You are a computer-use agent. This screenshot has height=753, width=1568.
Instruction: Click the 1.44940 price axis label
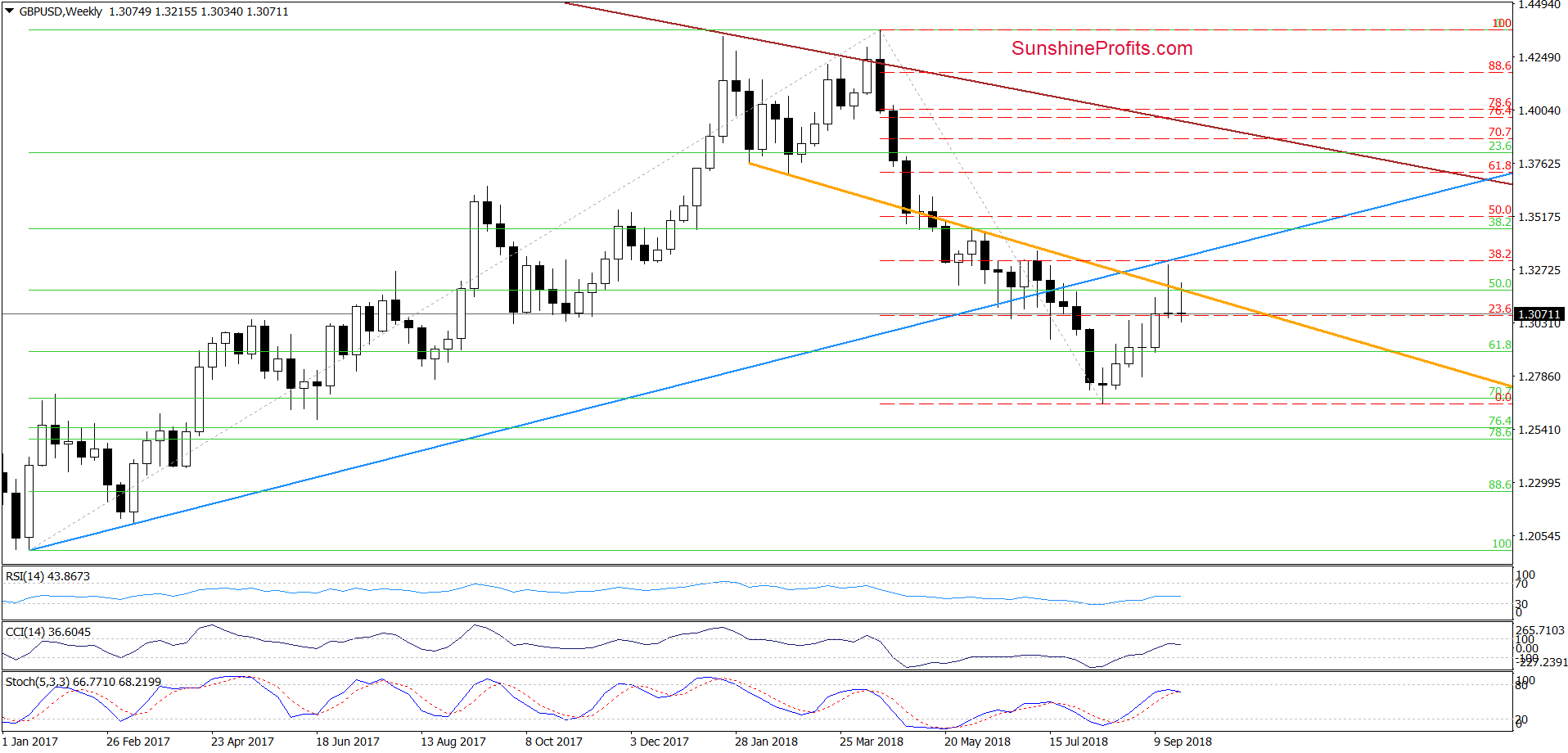pyautogui.click(x=1539, y=4)
